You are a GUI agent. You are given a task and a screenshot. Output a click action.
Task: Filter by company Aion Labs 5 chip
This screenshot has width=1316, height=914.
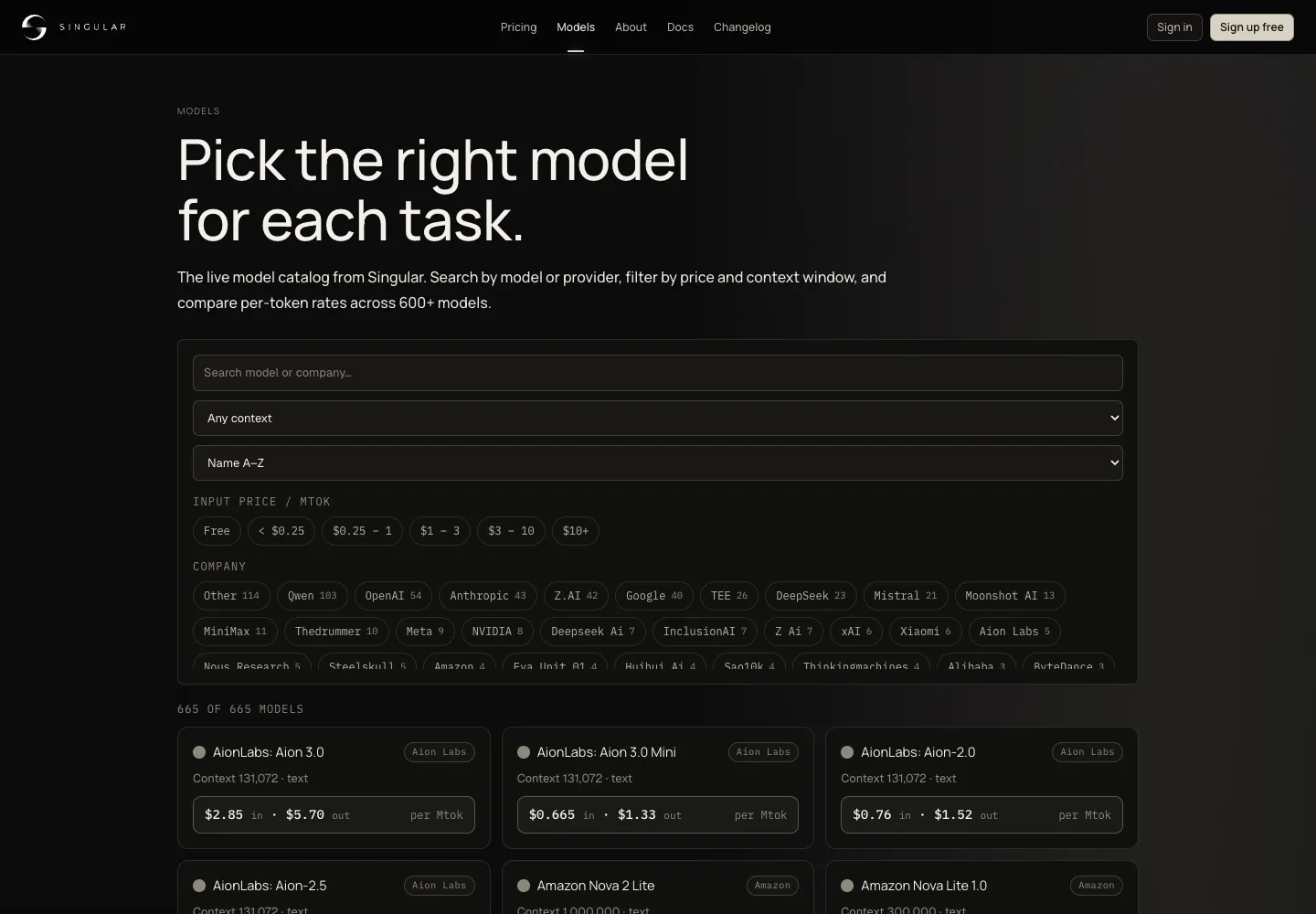(x=1014, y=632)
